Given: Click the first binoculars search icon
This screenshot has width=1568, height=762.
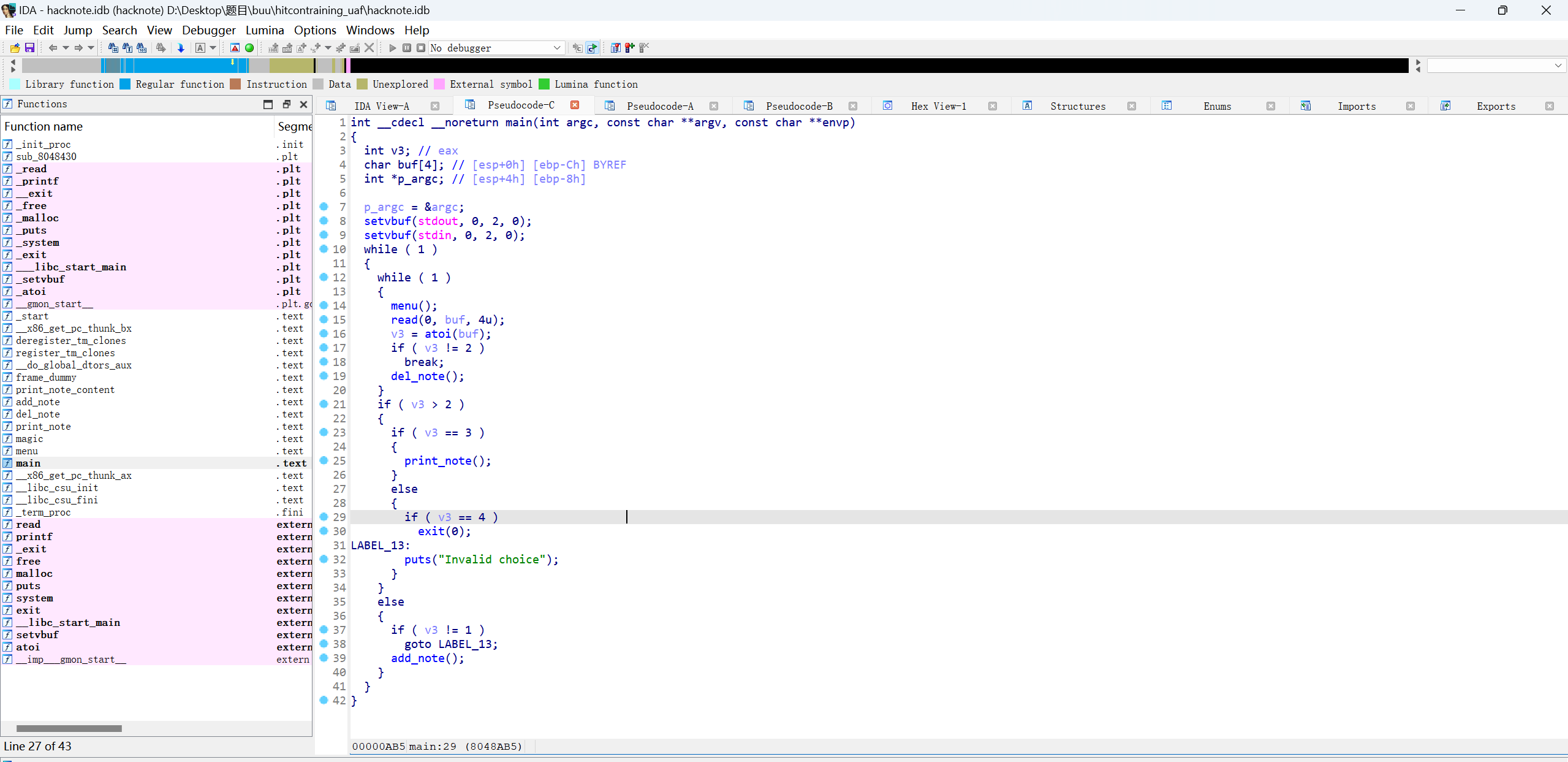Looking at the screenshot, I should click(x=113, y=48).
